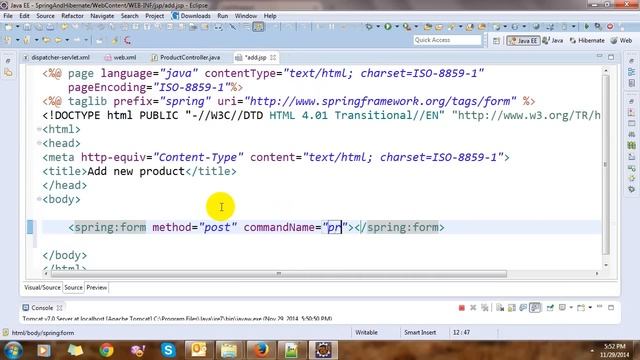Click the red C icon in second toolbar
Viewport: 640px width, 360px height.
coord(127,40)
